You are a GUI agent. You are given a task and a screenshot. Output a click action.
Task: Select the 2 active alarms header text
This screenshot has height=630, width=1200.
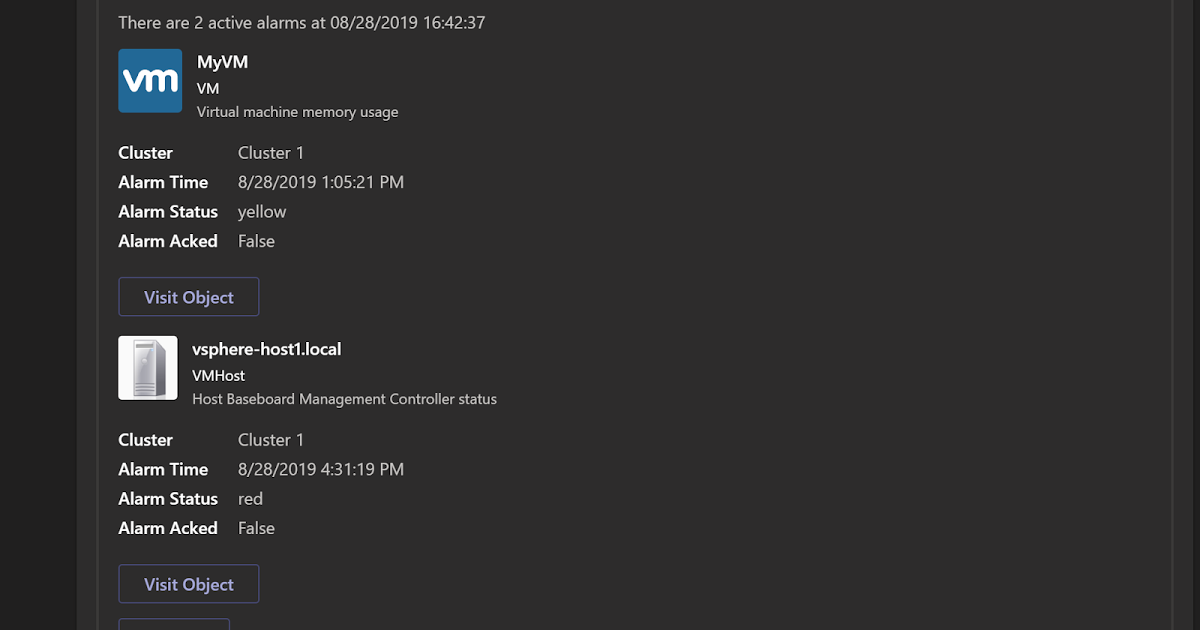302,22
